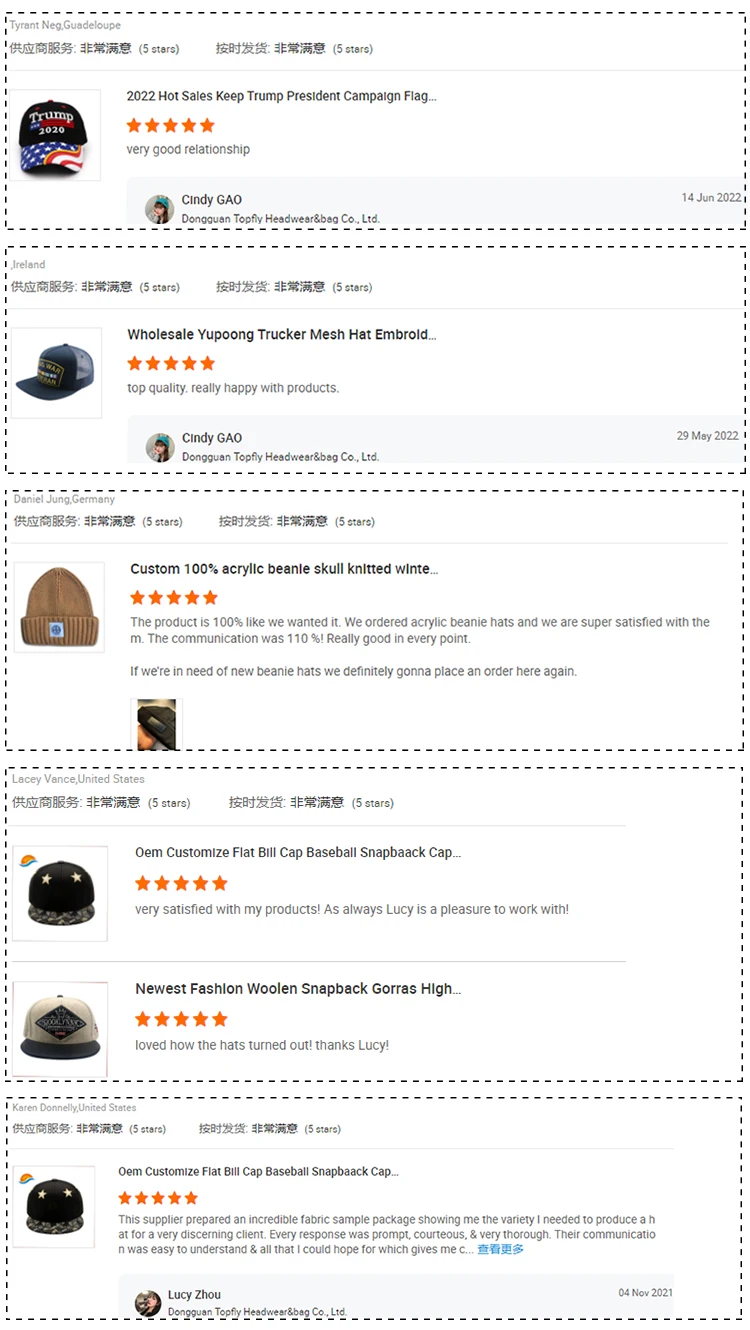View the beanie review's attached customer photo

156,724
